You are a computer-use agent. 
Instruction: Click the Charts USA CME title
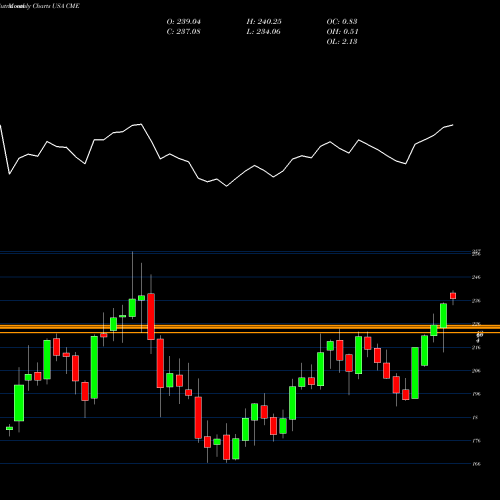click(56, 6)
